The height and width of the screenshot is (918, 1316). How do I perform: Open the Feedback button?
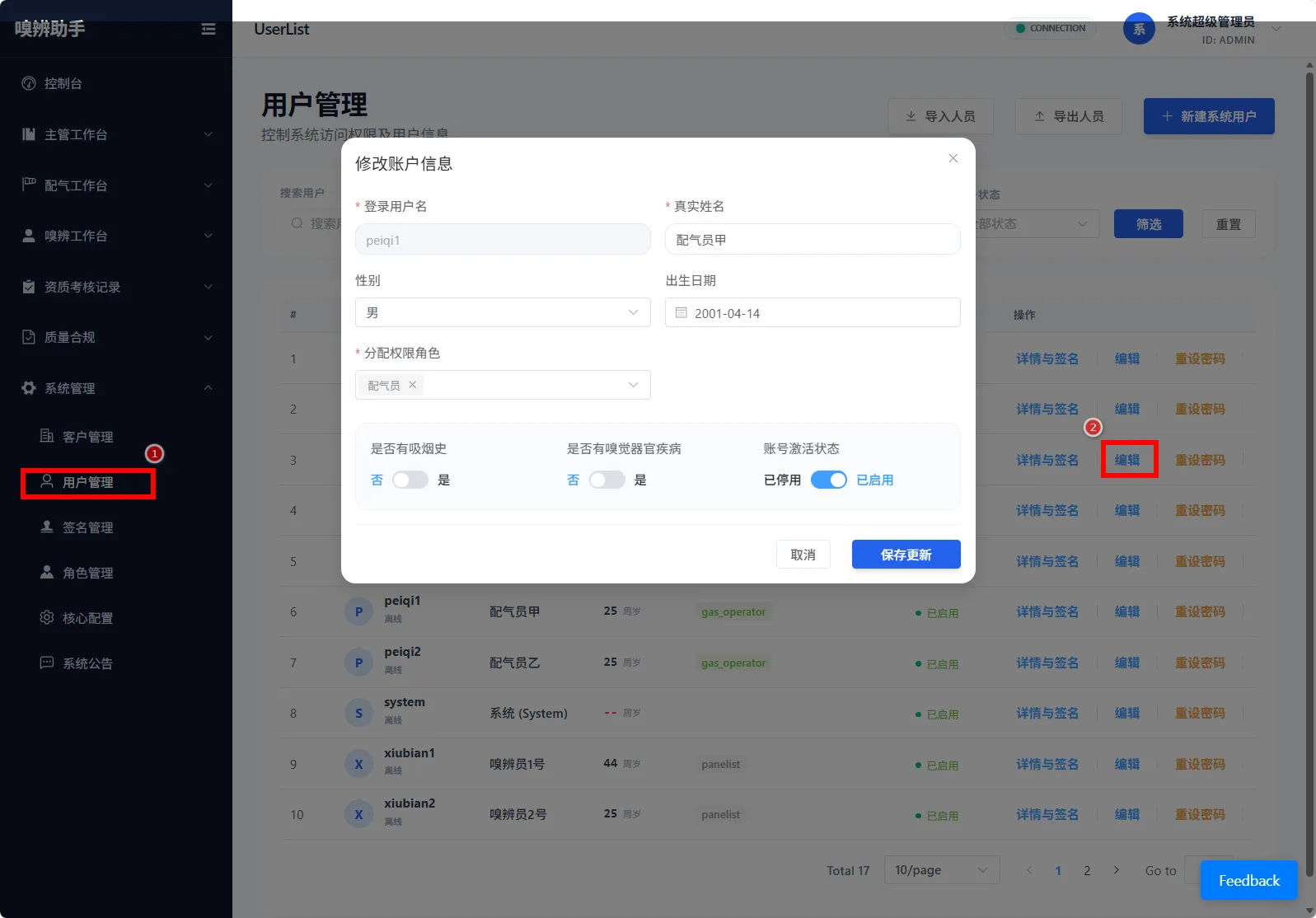coord(1248,881)
